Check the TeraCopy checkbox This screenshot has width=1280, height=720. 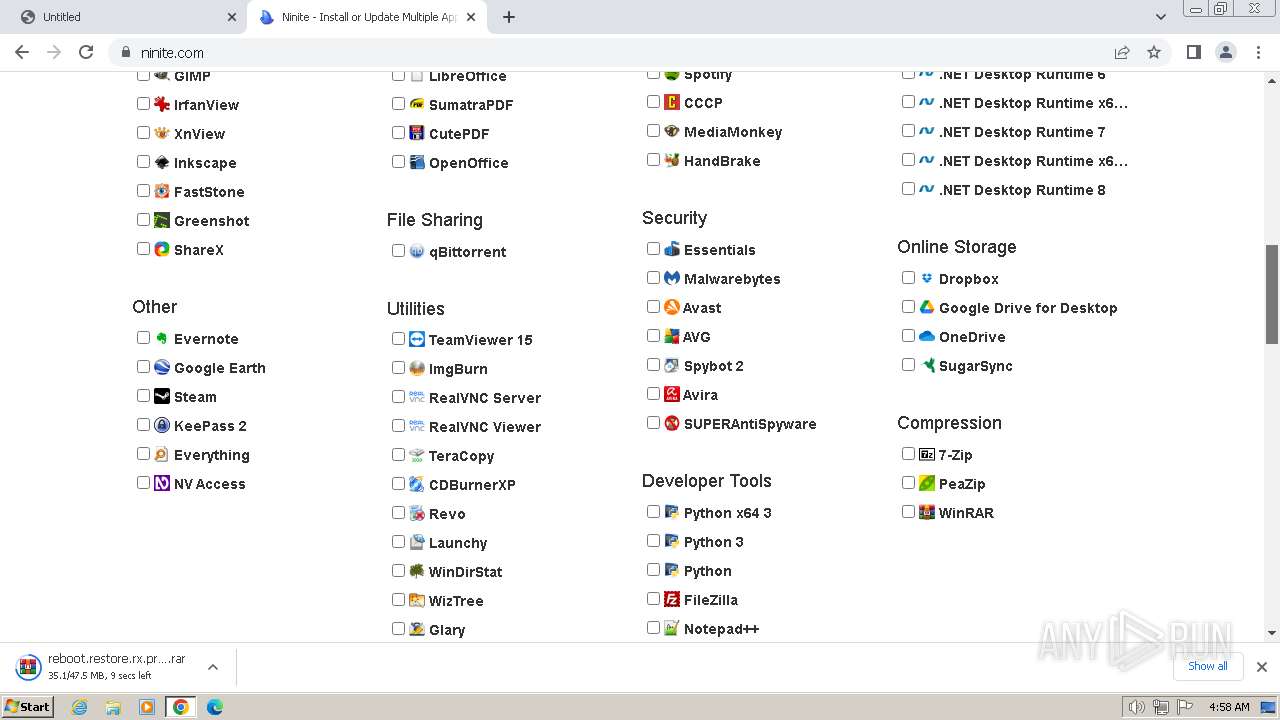coord(398,454)
